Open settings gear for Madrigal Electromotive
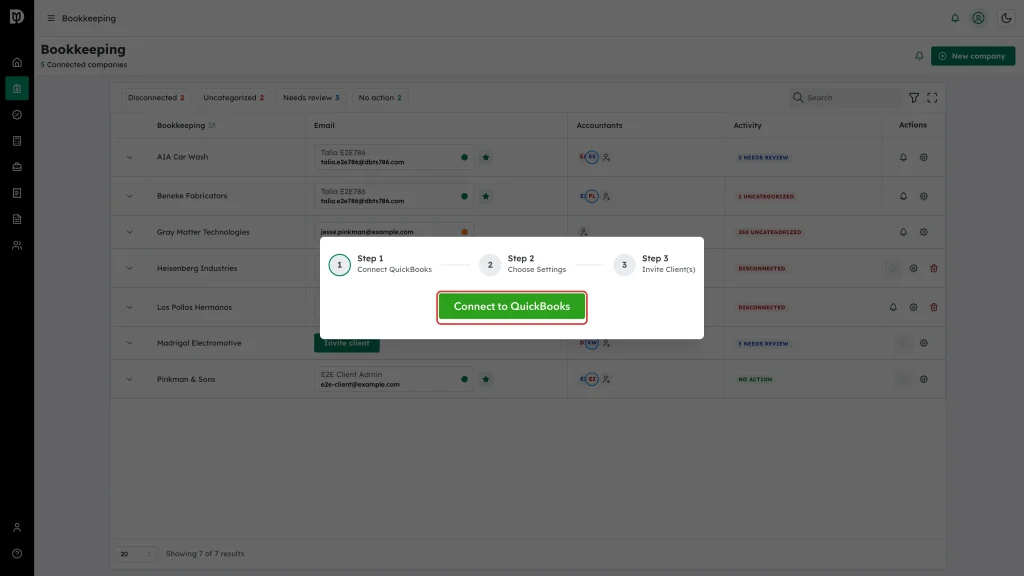 [923, 343]
